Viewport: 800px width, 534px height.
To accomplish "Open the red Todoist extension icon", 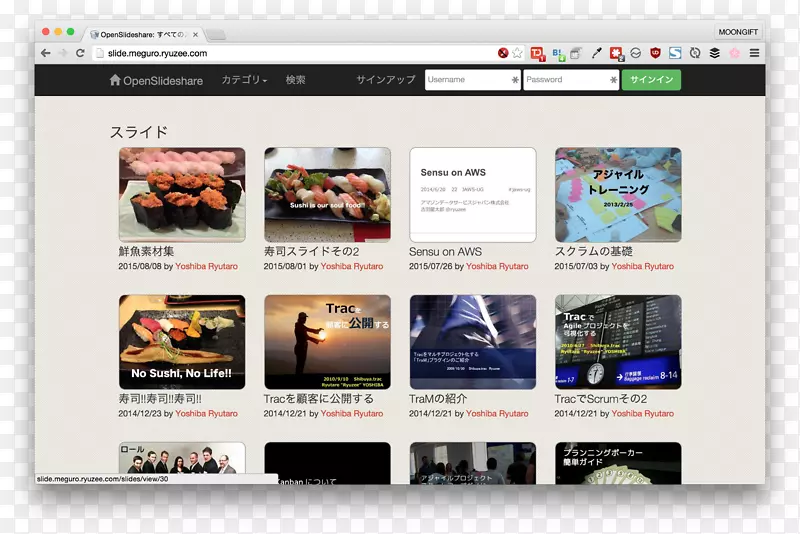I will 537,54.
